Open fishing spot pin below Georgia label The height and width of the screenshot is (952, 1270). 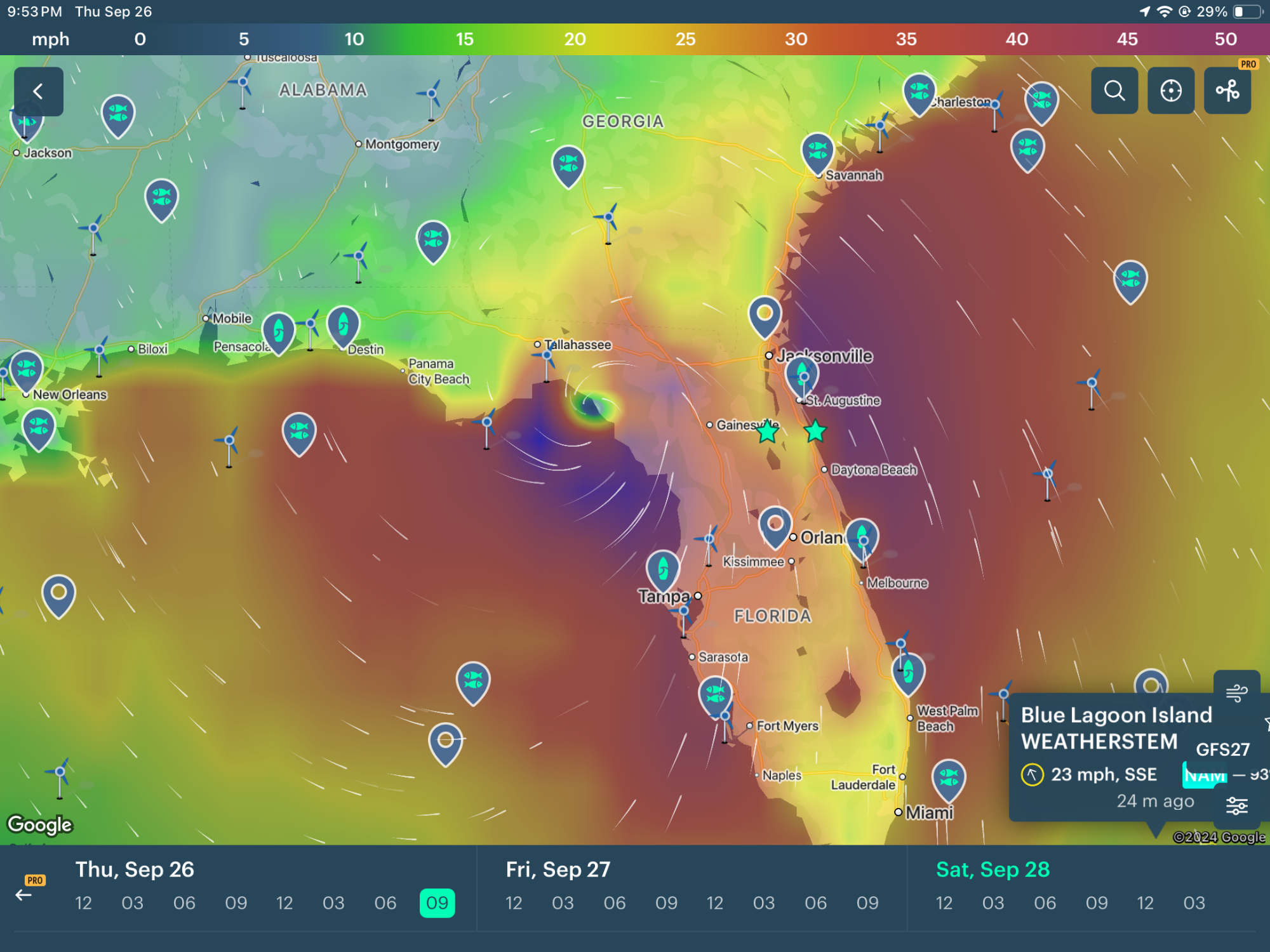pos(568,166)
